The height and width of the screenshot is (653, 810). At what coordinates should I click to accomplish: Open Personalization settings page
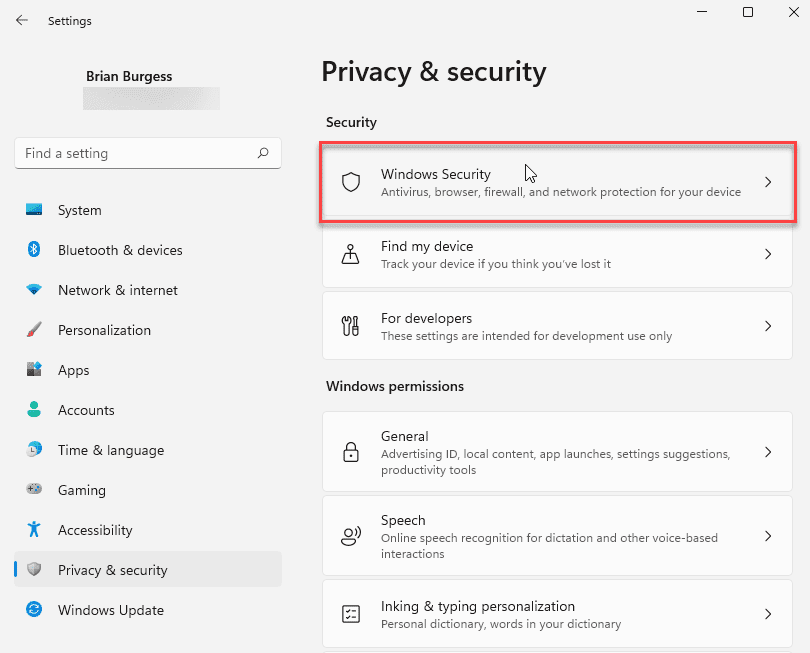pos(104,330)
